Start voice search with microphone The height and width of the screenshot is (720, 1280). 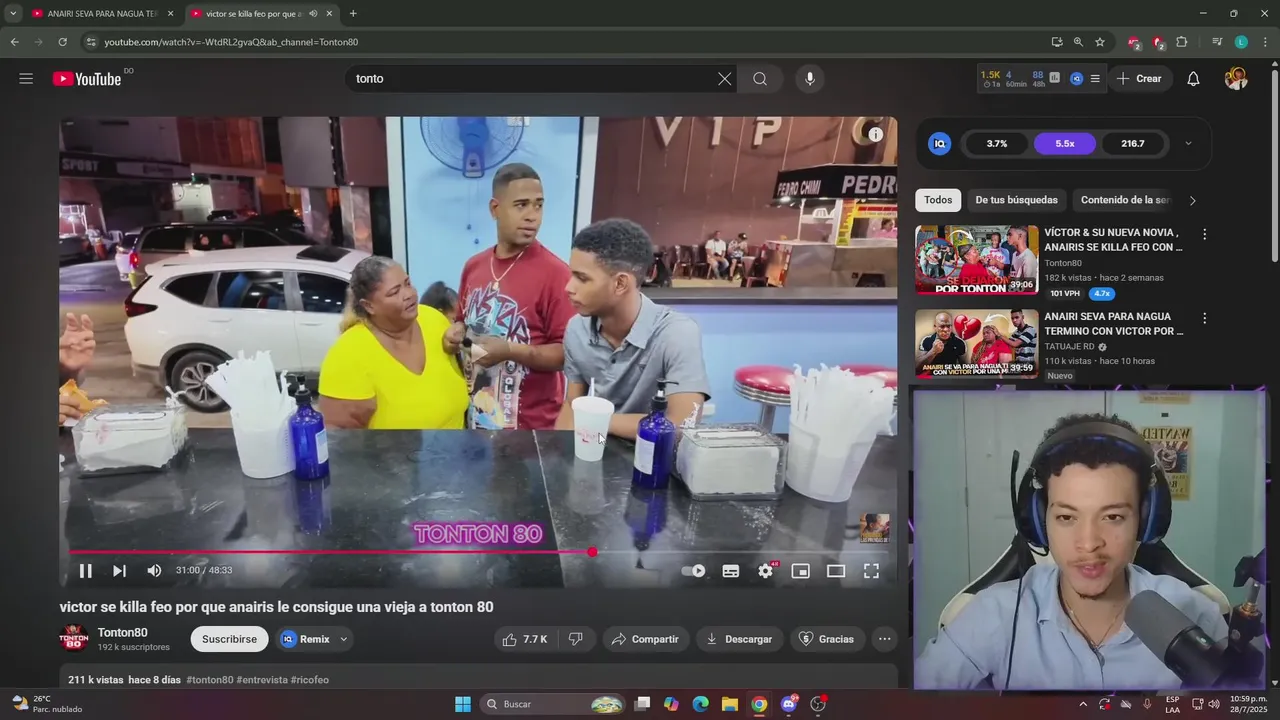pos(810,79)
